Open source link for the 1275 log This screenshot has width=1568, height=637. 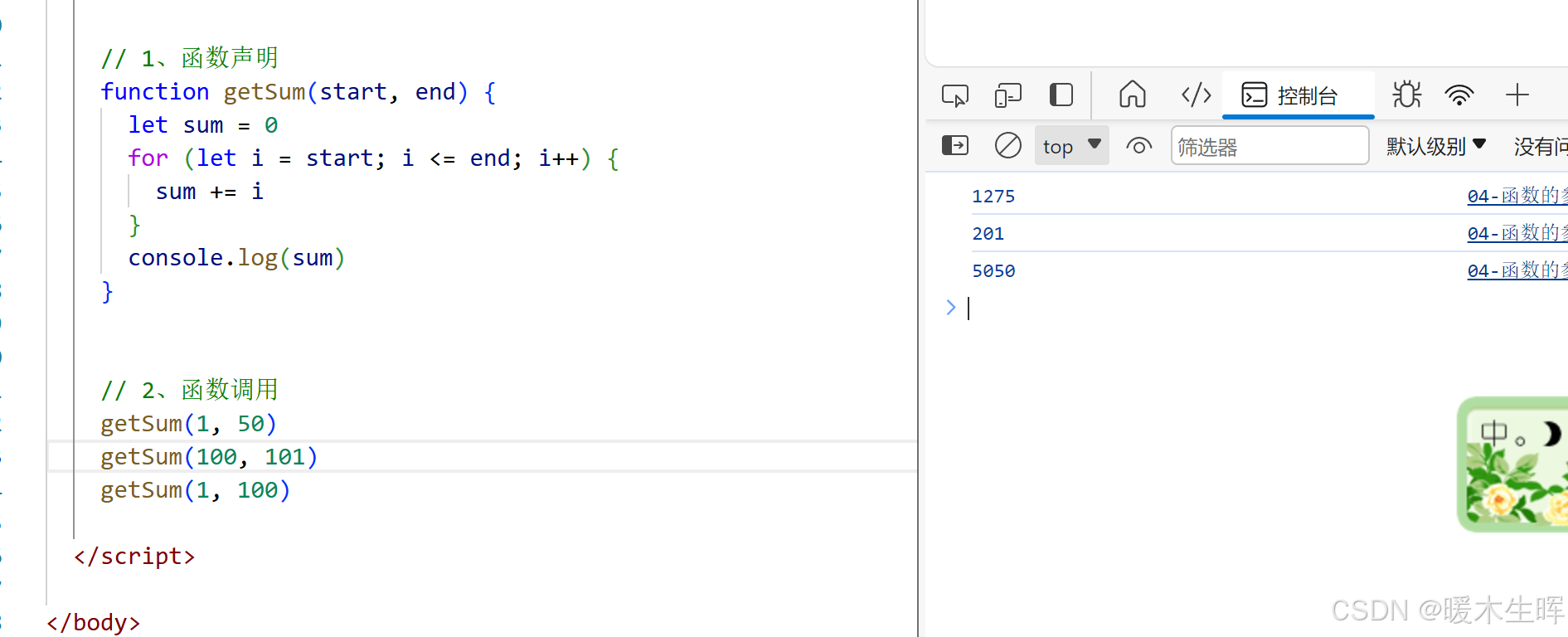point(1517,197)
